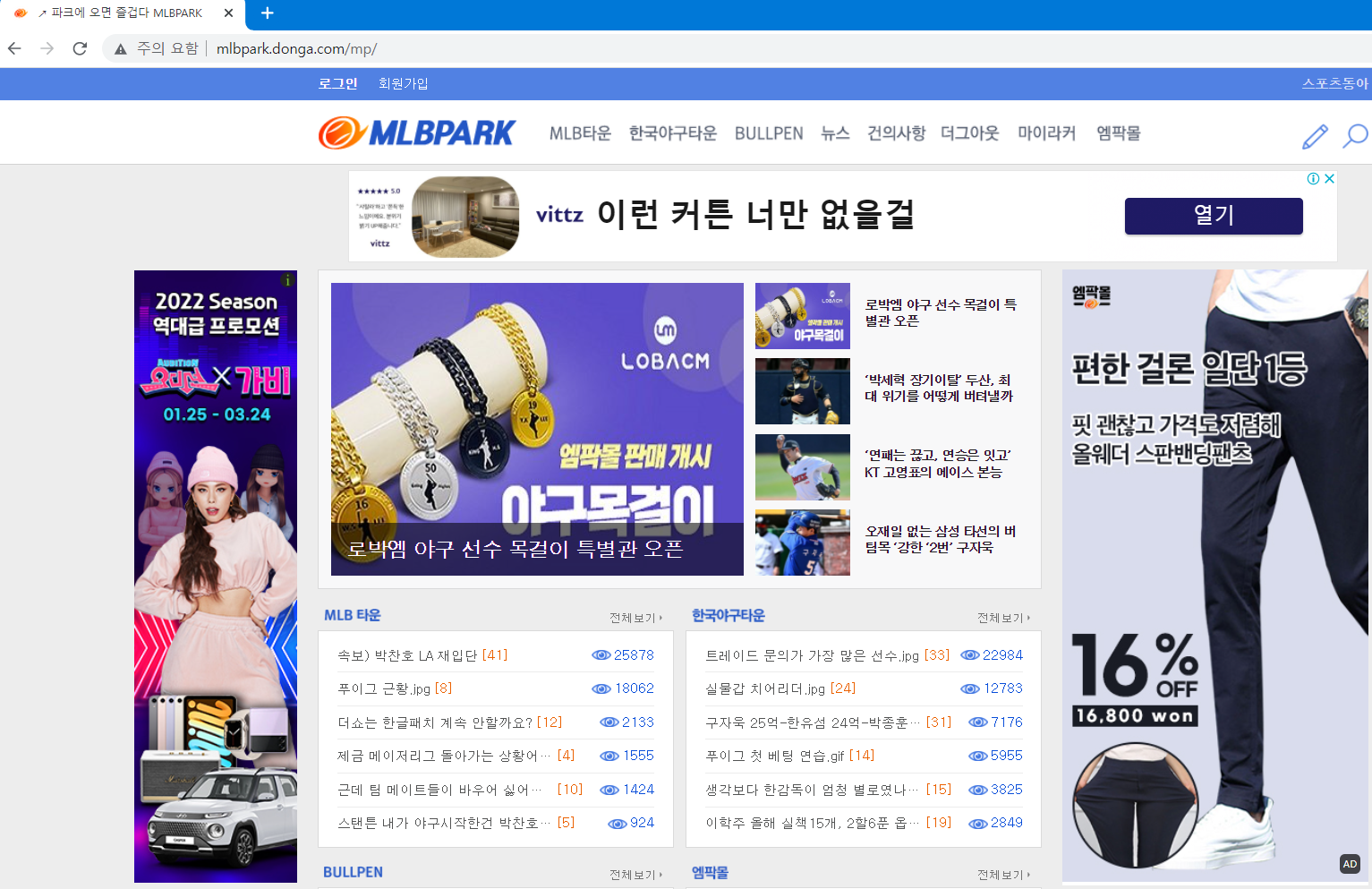Viewport: 1372px width, 889px height.
Task: Open the BULLPEN menu item
Action: point(769,133)
